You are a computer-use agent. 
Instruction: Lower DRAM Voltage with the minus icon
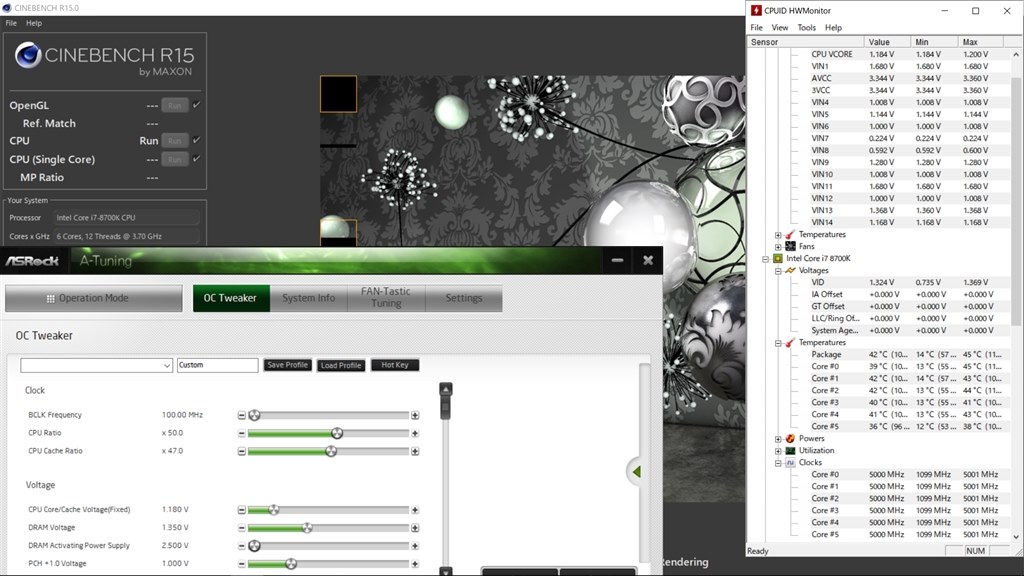coord(242,528)
